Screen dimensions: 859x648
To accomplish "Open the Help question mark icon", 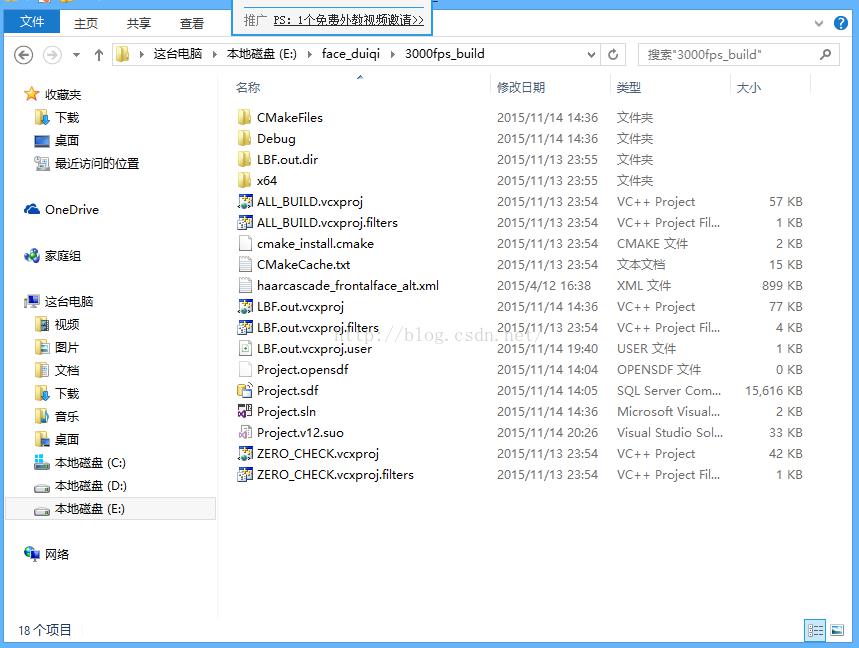I will point(840,23).
